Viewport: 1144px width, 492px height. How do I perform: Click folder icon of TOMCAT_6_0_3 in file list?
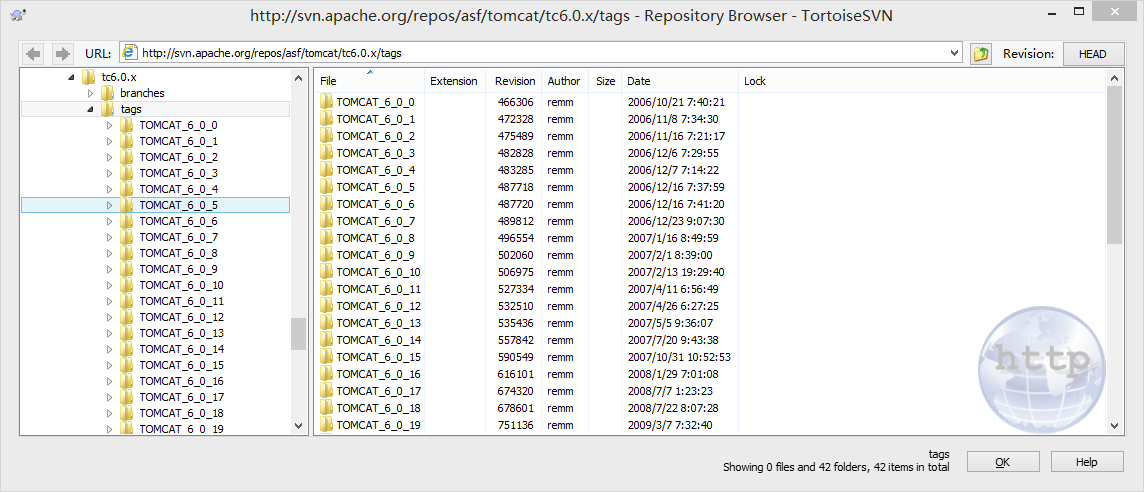point(326,153)
